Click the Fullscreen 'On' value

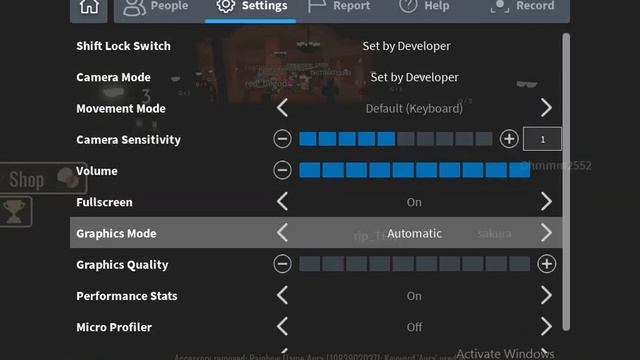point(414,202)
